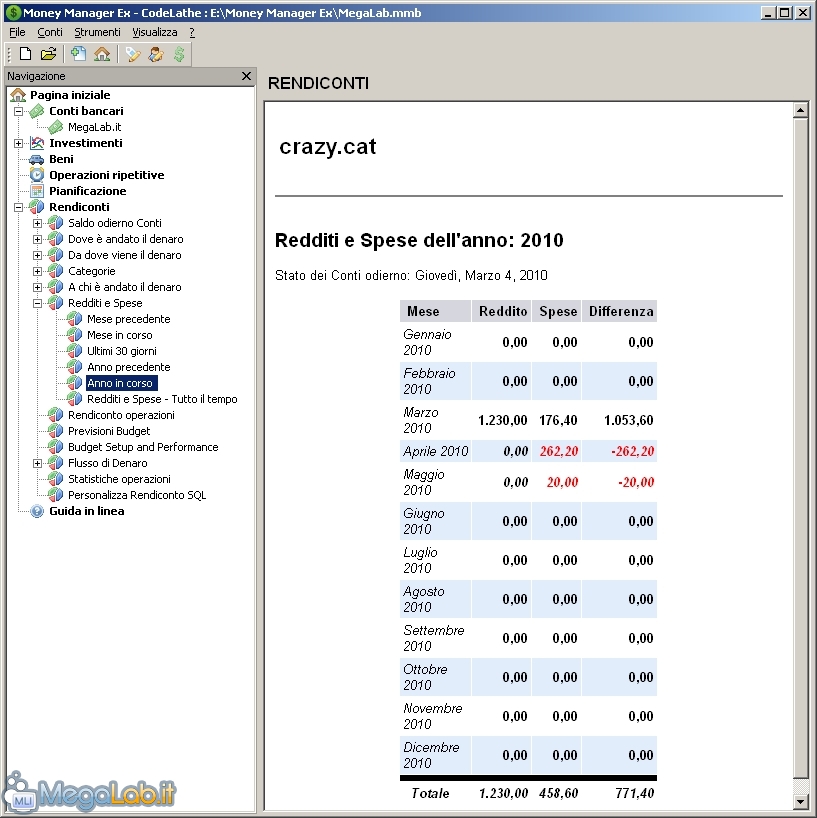
Task: Open the Visualizza menu
Action: [x=154, y=32]
